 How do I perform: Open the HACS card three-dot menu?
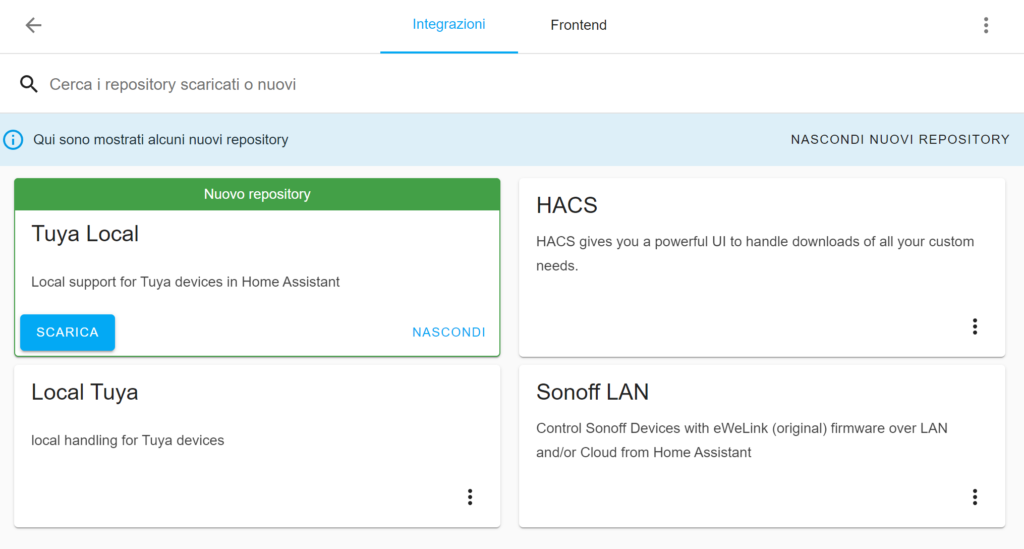point(974,327)
